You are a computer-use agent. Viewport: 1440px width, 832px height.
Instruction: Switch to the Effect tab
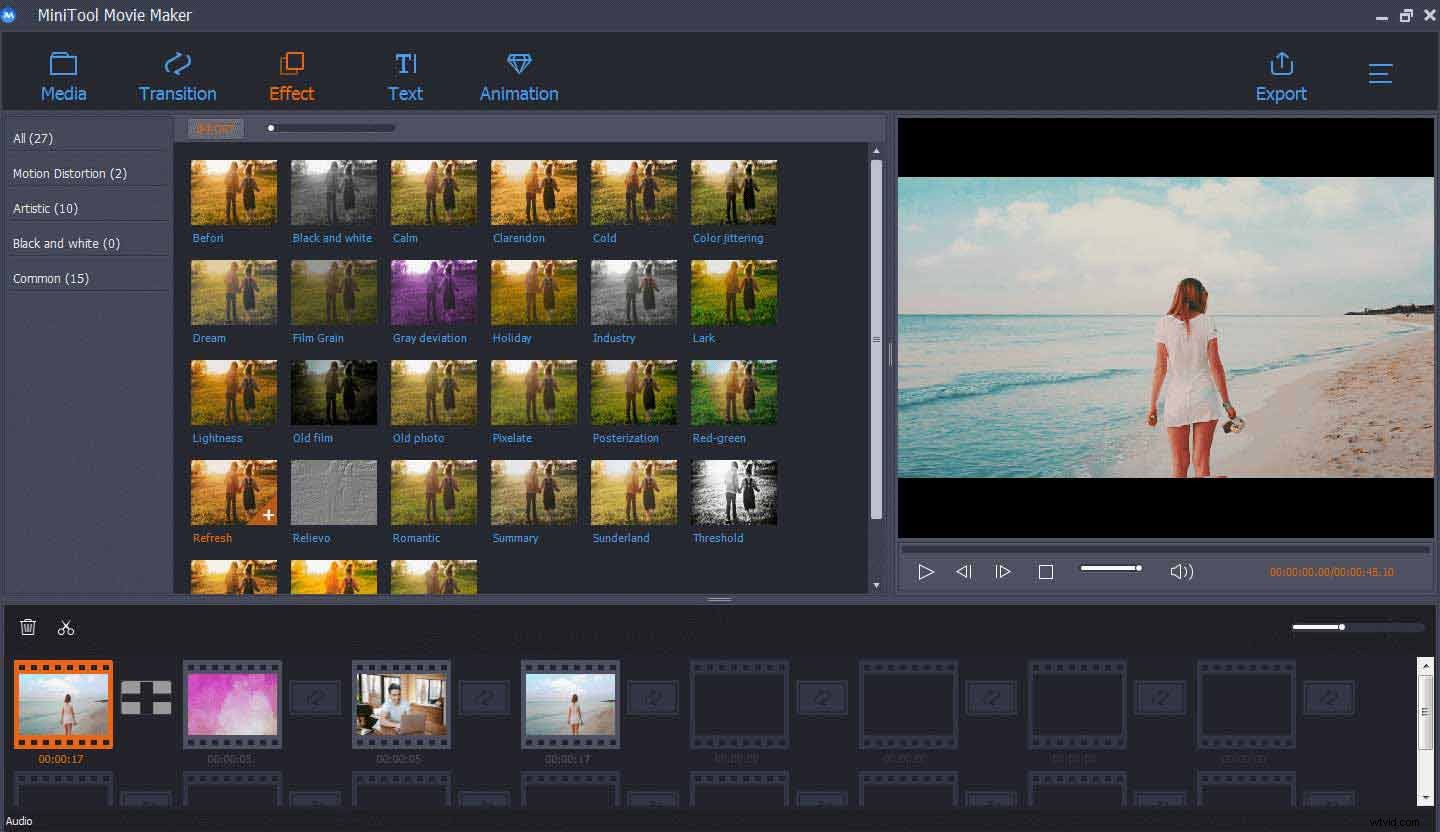(x=291, y=75)
